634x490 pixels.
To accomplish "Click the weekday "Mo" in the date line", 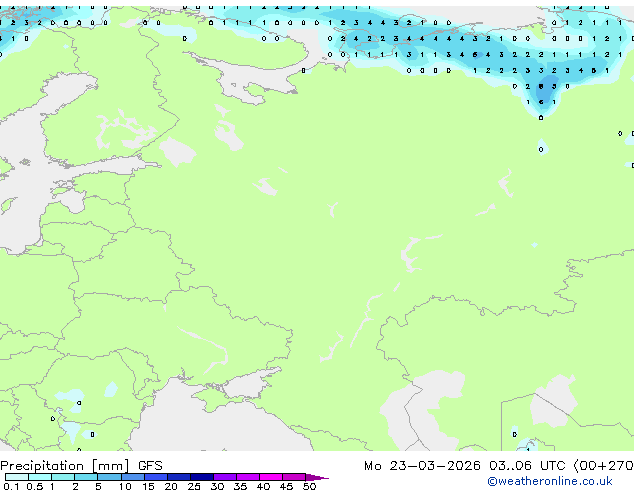I will click(x=372, y=466).
